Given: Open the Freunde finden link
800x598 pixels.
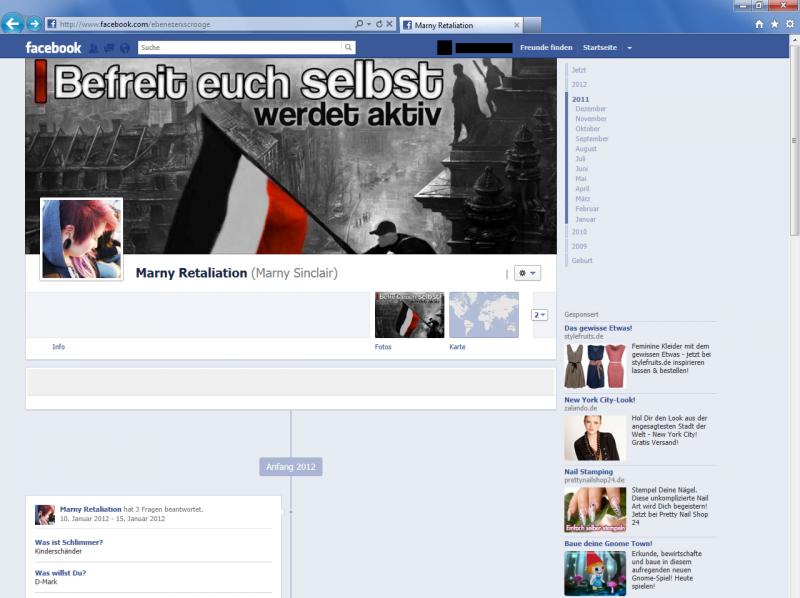Looking at the screenshot, I should [545, 46].
